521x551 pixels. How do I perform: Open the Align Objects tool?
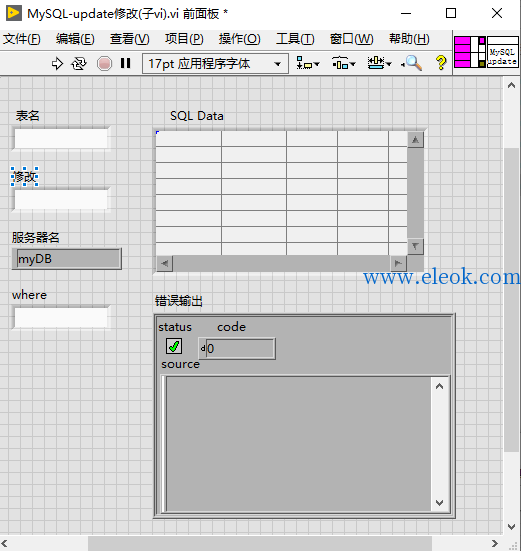[x=308, y=64]
